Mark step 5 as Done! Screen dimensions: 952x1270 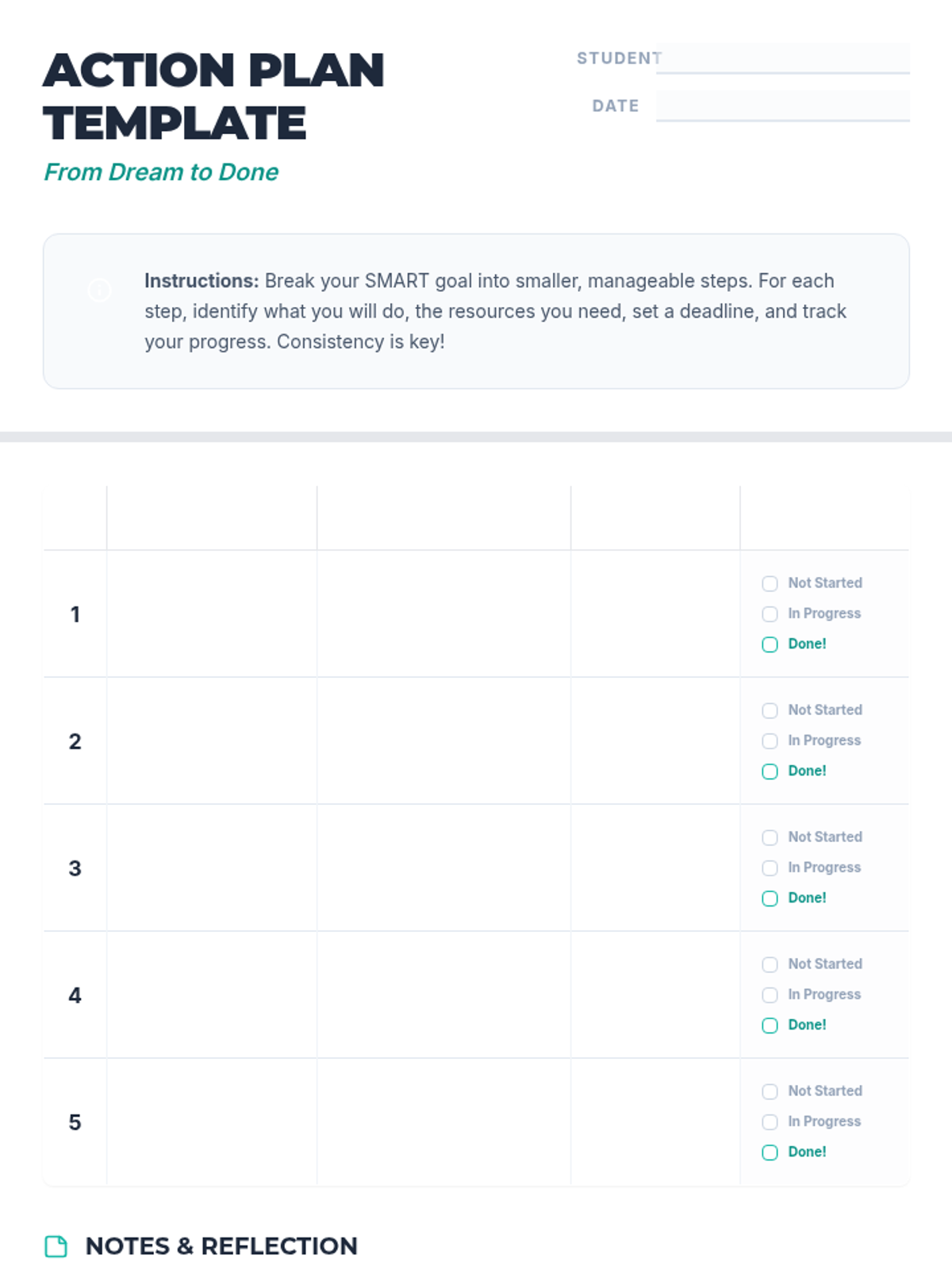(770, 1153)
